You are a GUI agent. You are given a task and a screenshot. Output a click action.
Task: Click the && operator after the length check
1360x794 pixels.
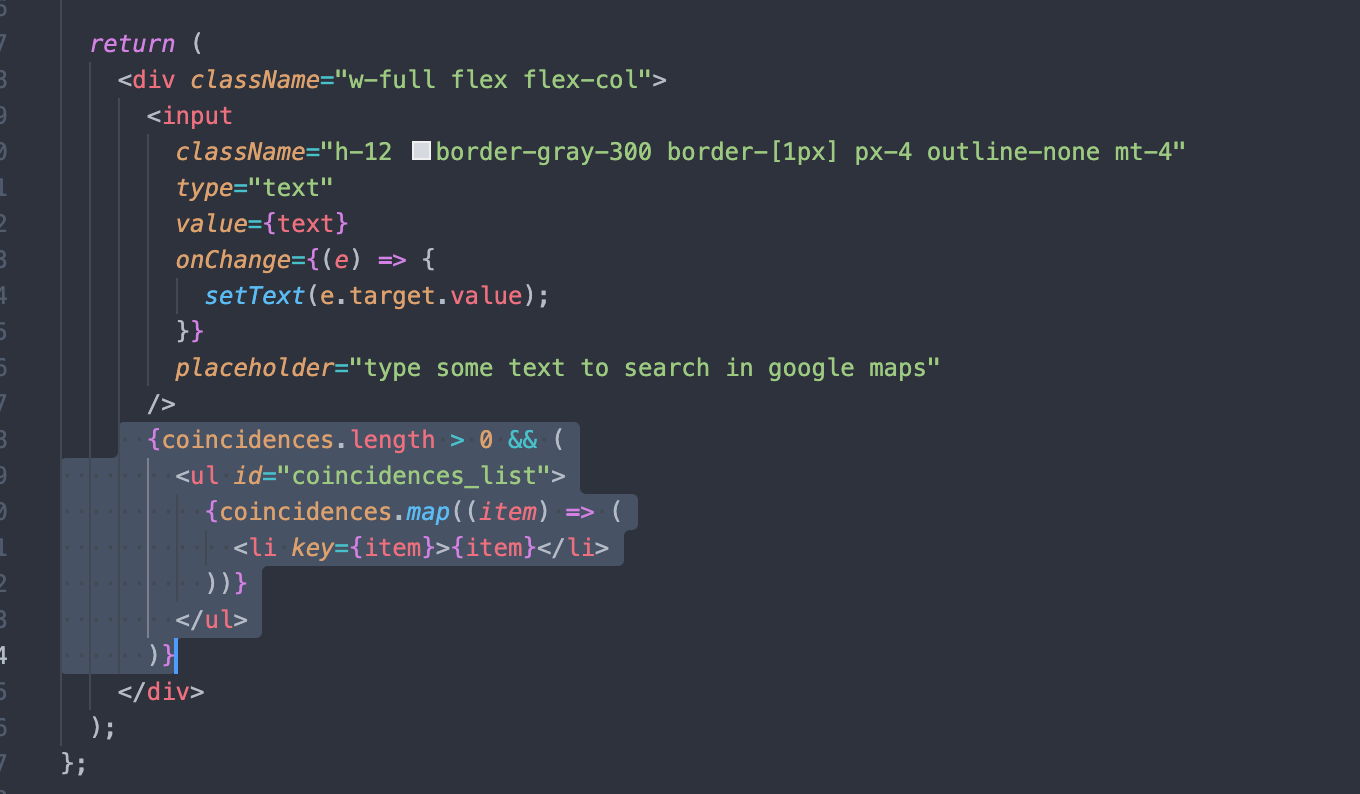520,439
